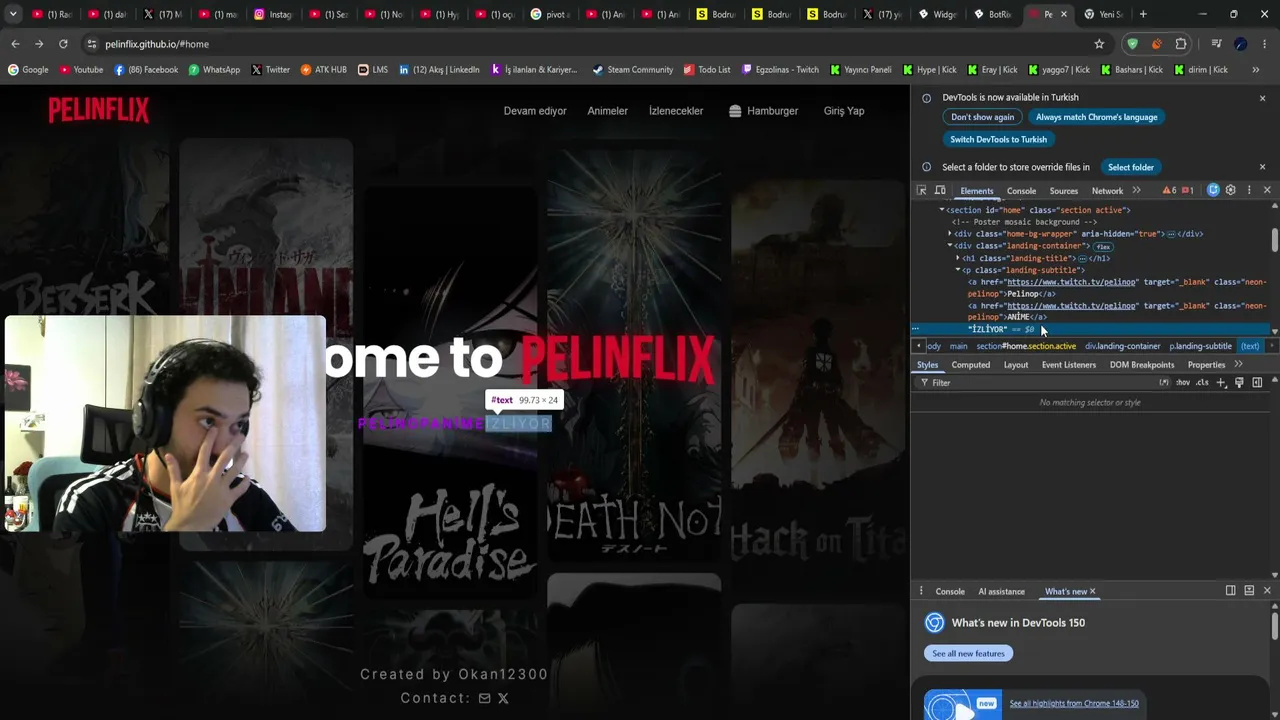Screen dimensions: 1280x720
Task: Open DevTools settings gear
Action: (1231, 190)
